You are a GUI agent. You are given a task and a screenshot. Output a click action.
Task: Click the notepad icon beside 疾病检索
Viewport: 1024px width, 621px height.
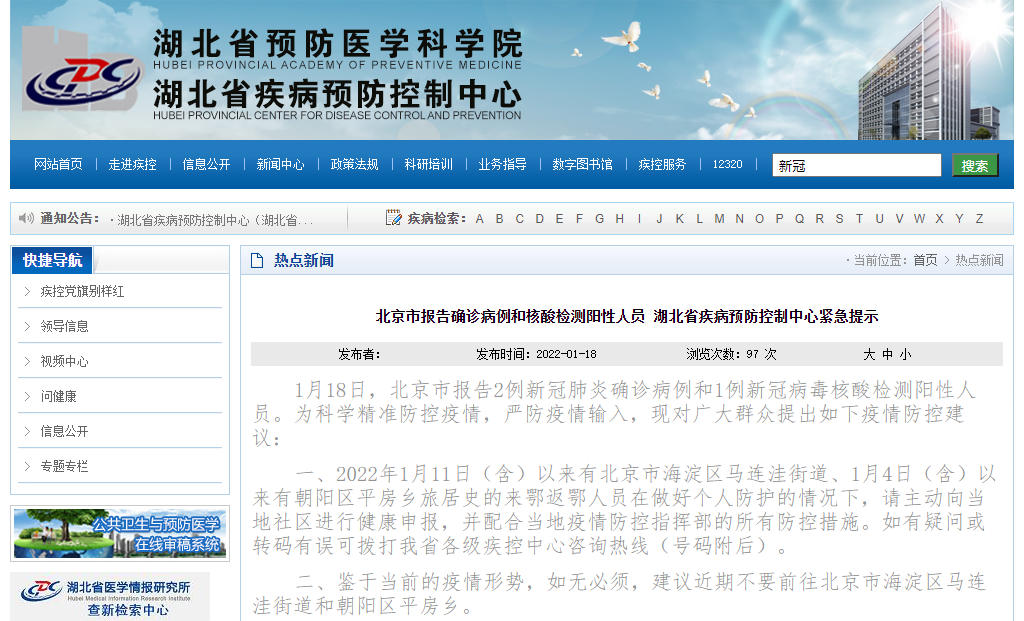(x=394, y=218)
